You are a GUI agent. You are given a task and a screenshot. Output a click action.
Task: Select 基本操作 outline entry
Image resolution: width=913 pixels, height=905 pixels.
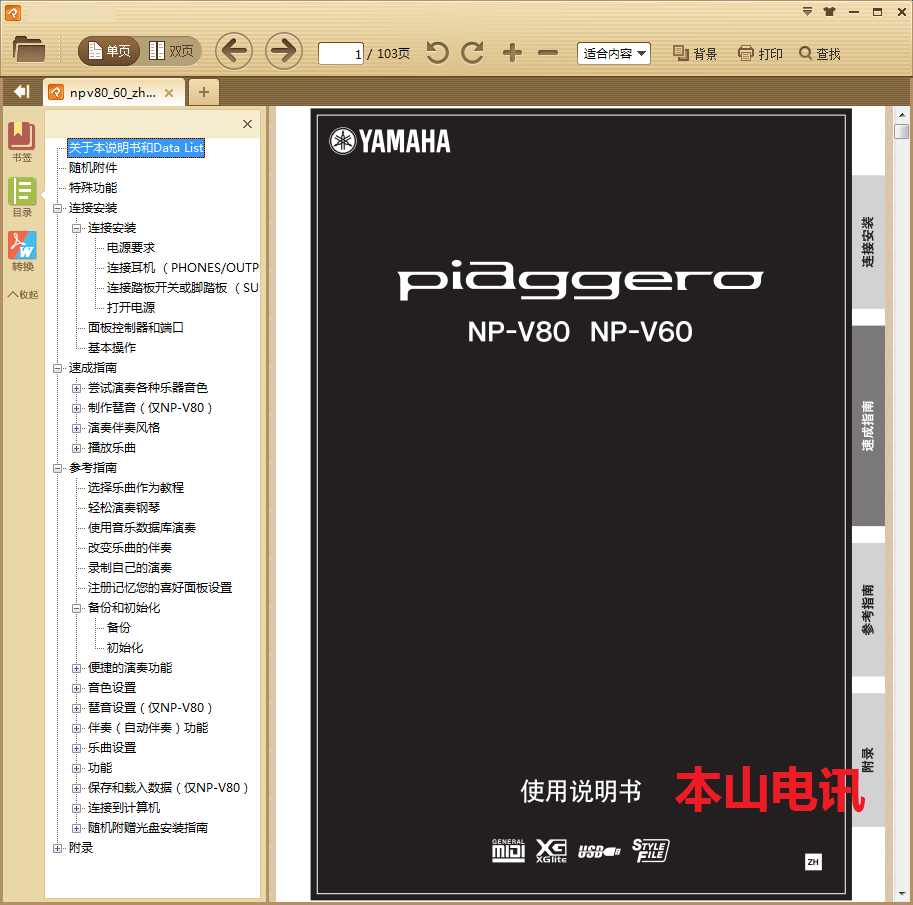coord(112,348)
